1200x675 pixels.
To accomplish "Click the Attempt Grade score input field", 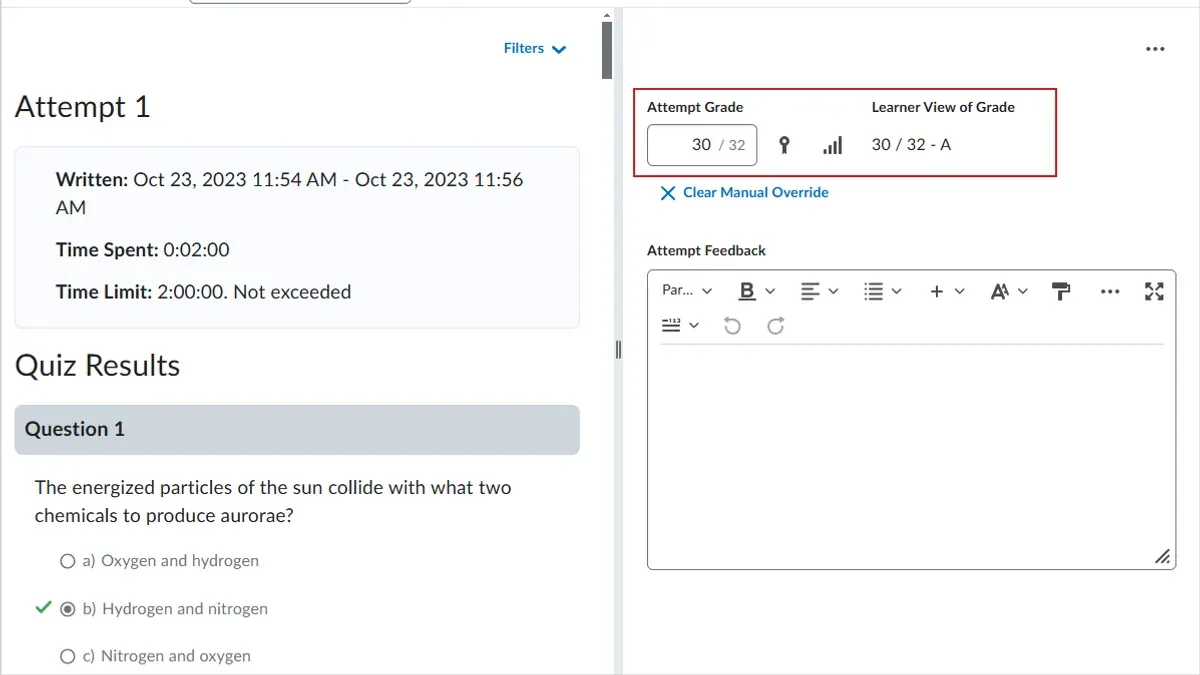I will 702,145.
